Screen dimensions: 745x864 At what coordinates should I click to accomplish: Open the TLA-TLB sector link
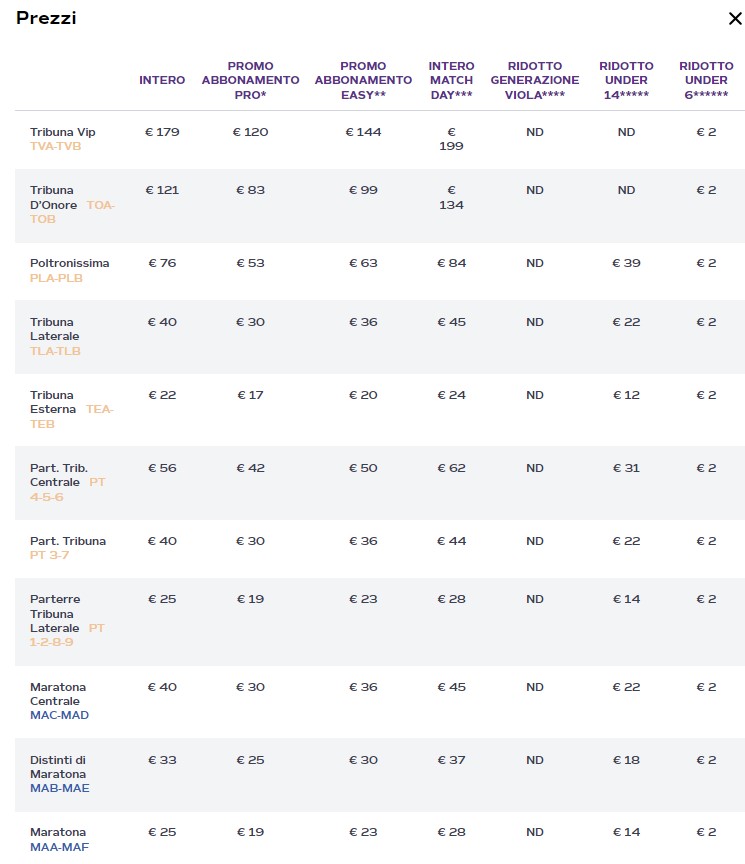coord(55,351)
